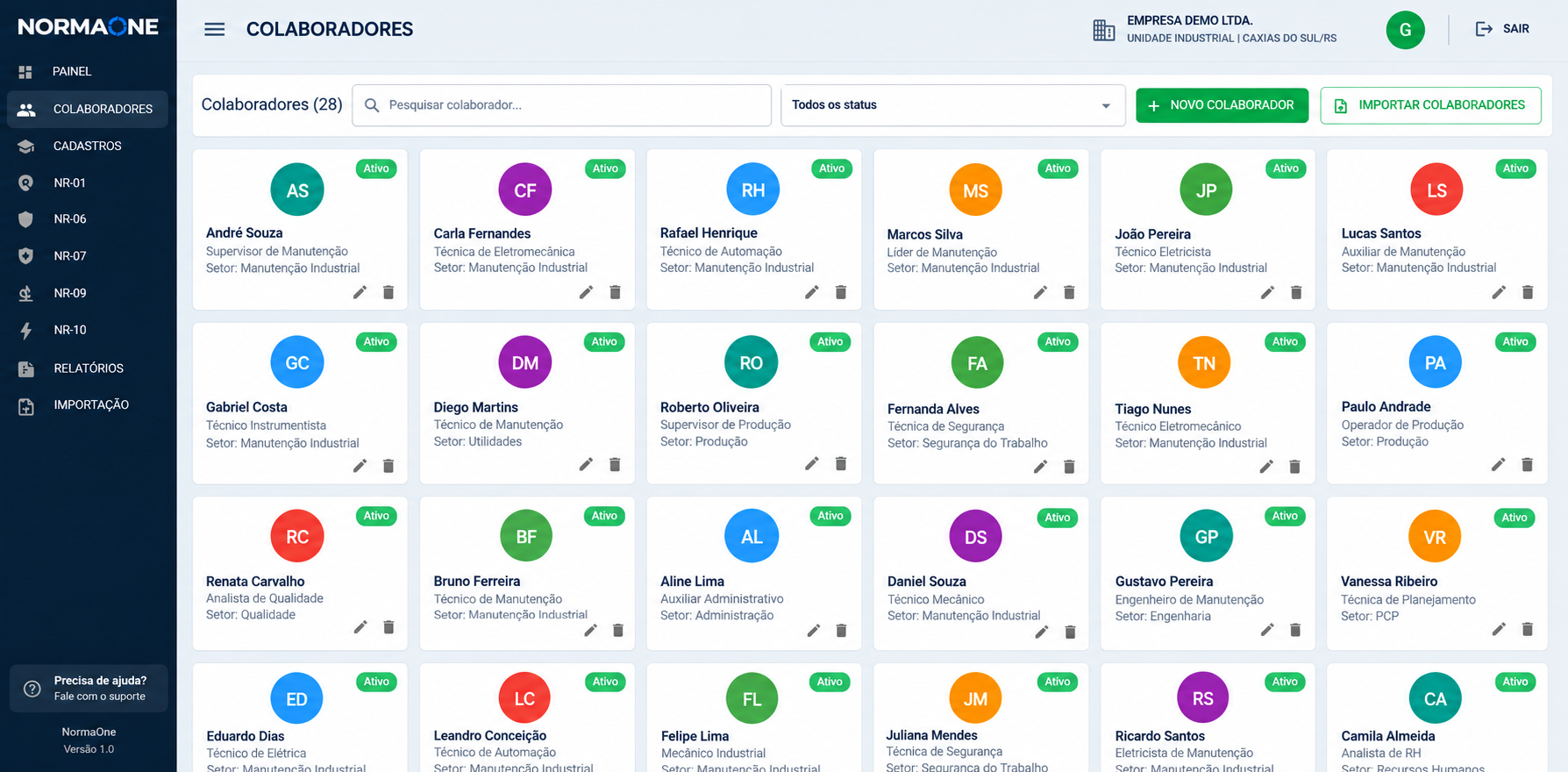Image resolution: width=1568 pixels, height=772 pixels.
Task: Delete Diego Martins via the trash icon
Action: [615, 464]
